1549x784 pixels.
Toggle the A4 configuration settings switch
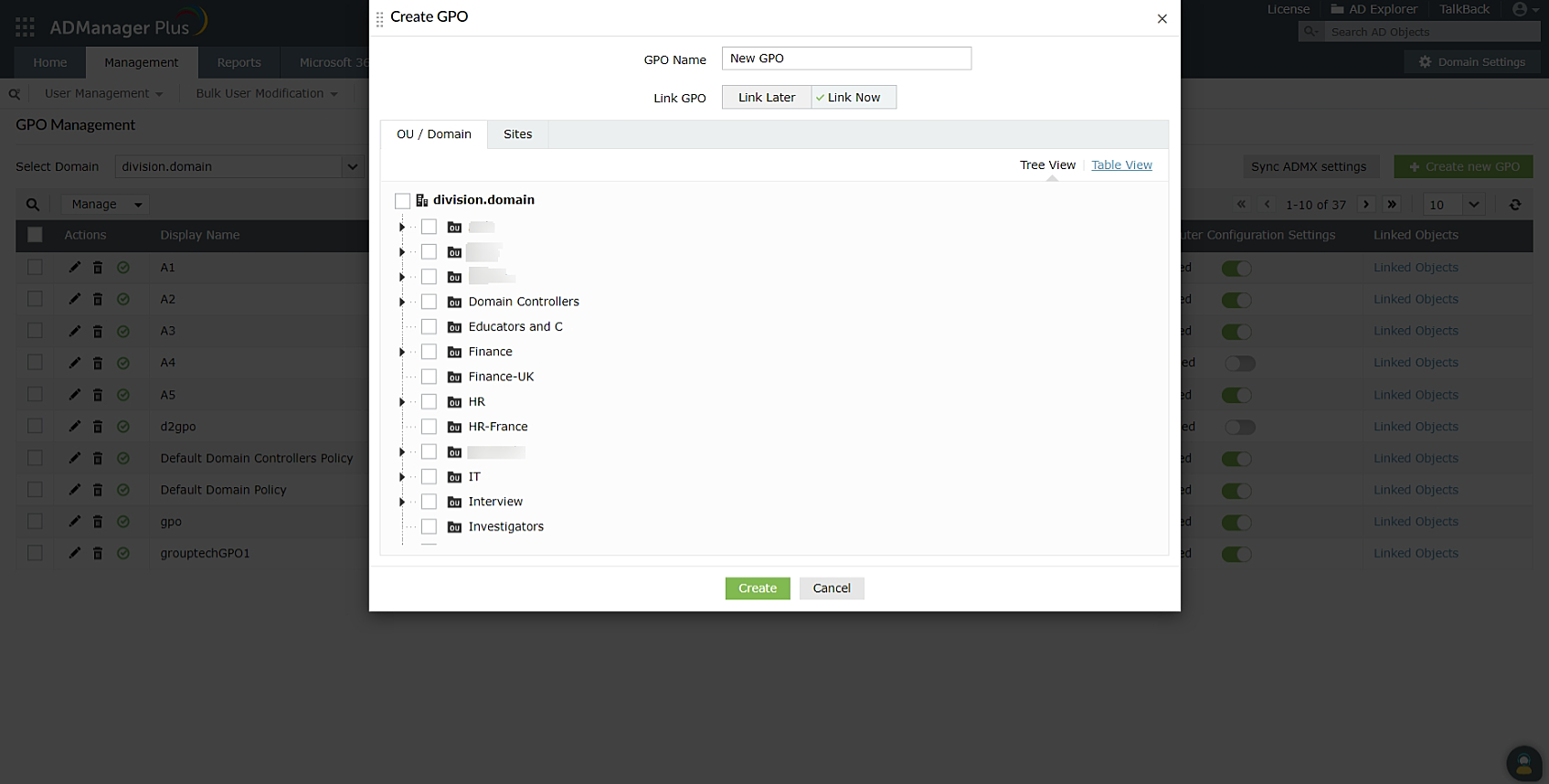[1240, 364]
